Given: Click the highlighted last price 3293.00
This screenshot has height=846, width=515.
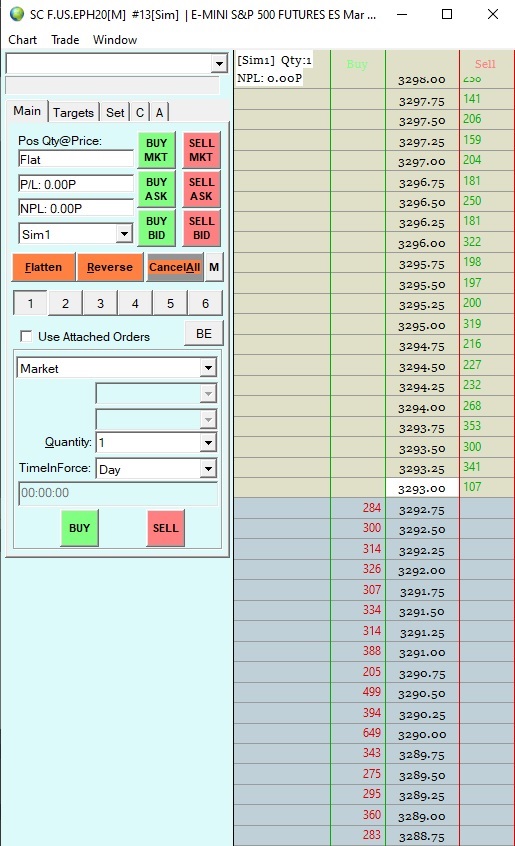Looking at the screenshot, I should 422,488.
